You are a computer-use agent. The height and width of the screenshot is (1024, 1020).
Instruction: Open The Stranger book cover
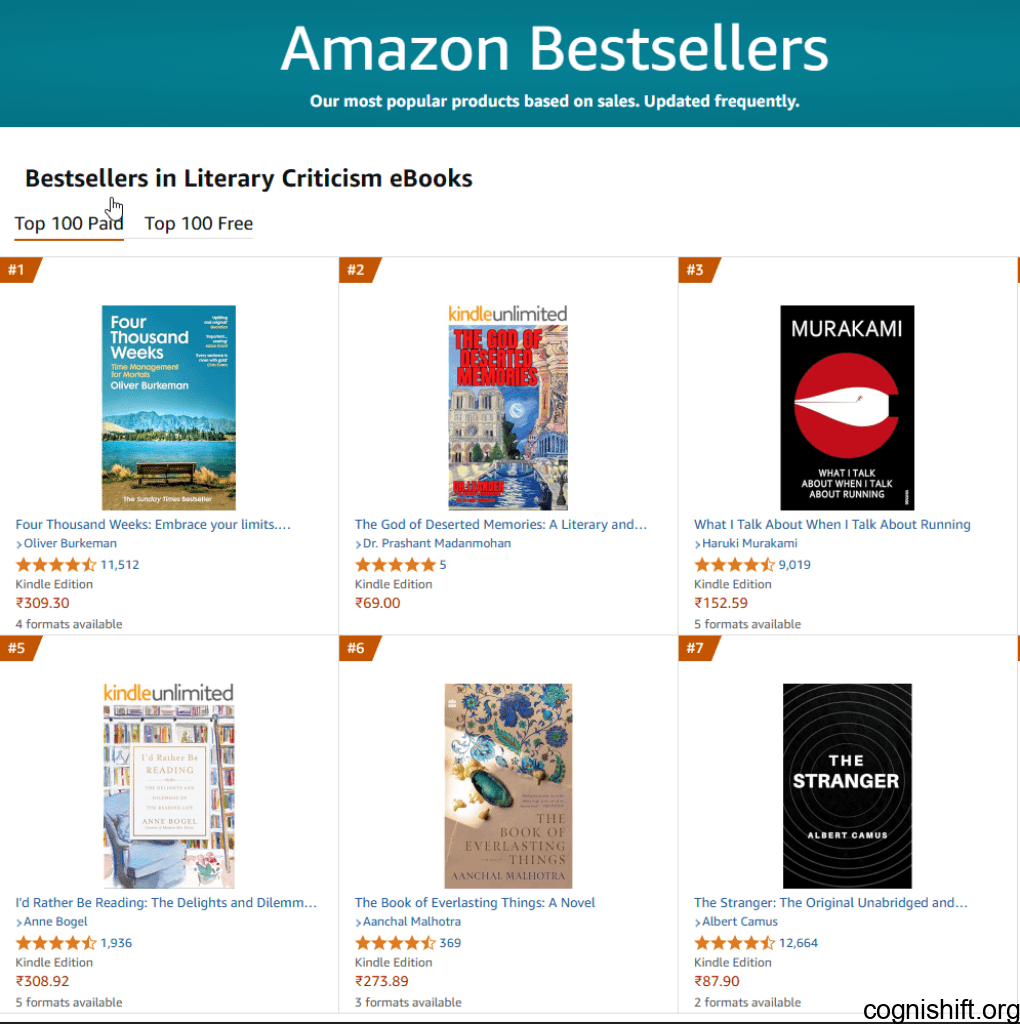point(847,786)
